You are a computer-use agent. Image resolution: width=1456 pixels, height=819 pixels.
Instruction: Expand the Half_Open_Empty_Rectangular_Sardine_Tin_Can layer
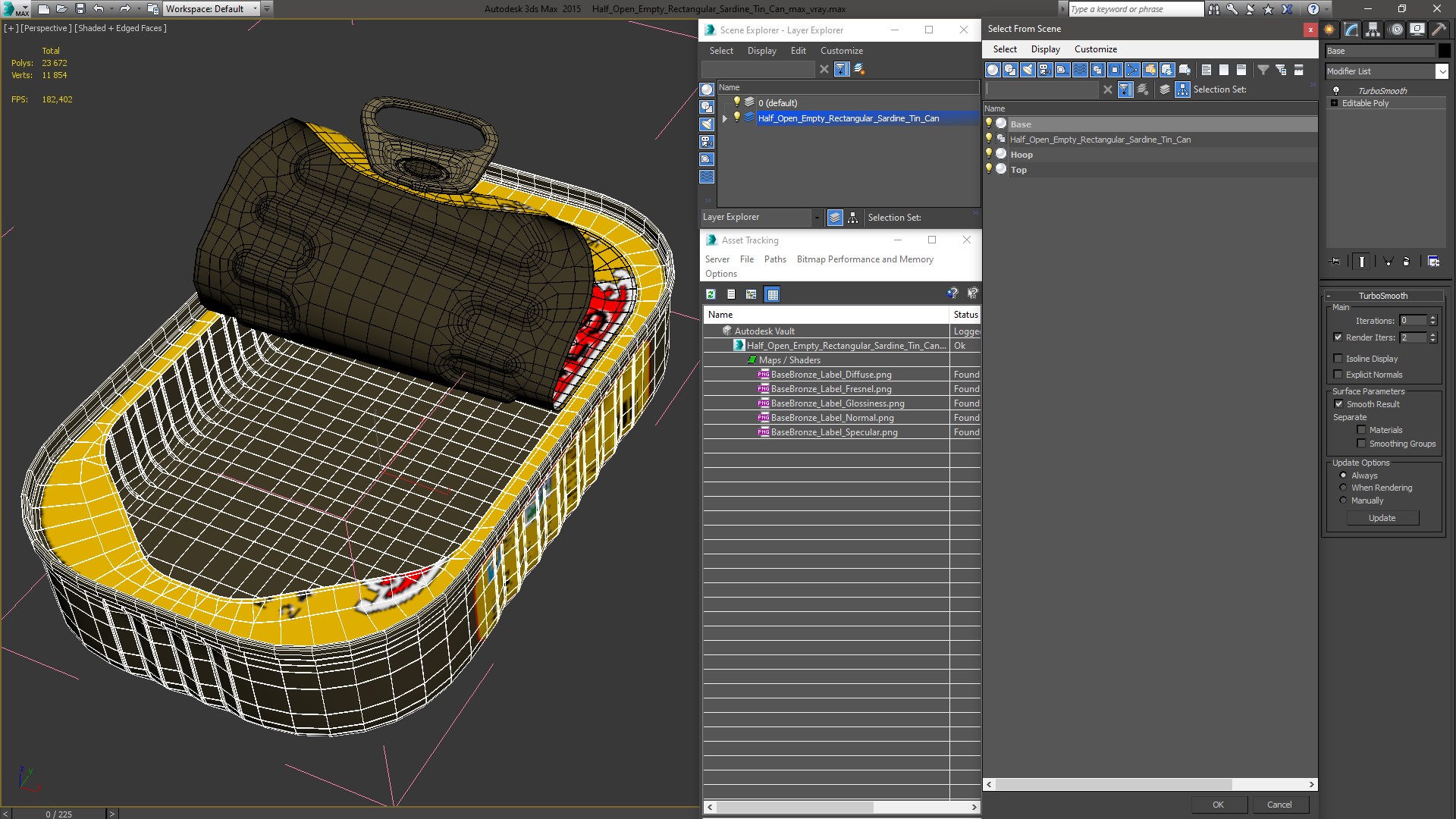point(725,118)
